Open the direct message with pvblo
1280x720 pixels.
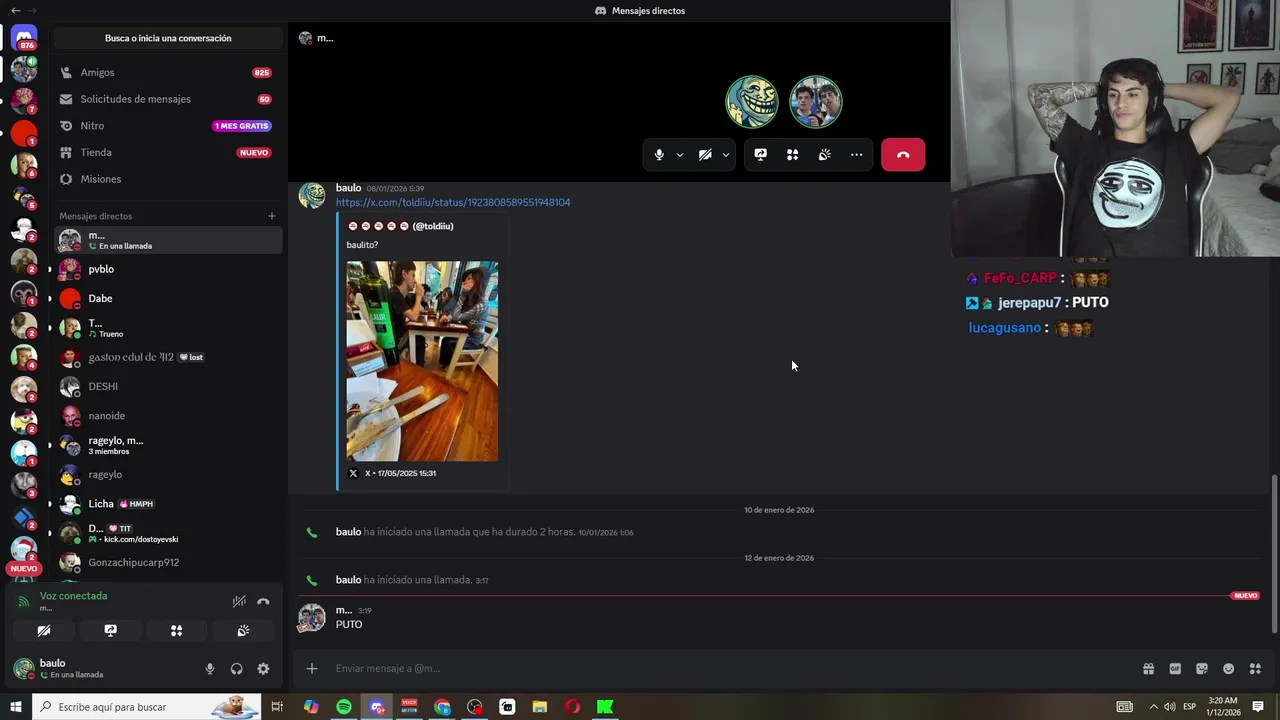(x=168, y=269)
